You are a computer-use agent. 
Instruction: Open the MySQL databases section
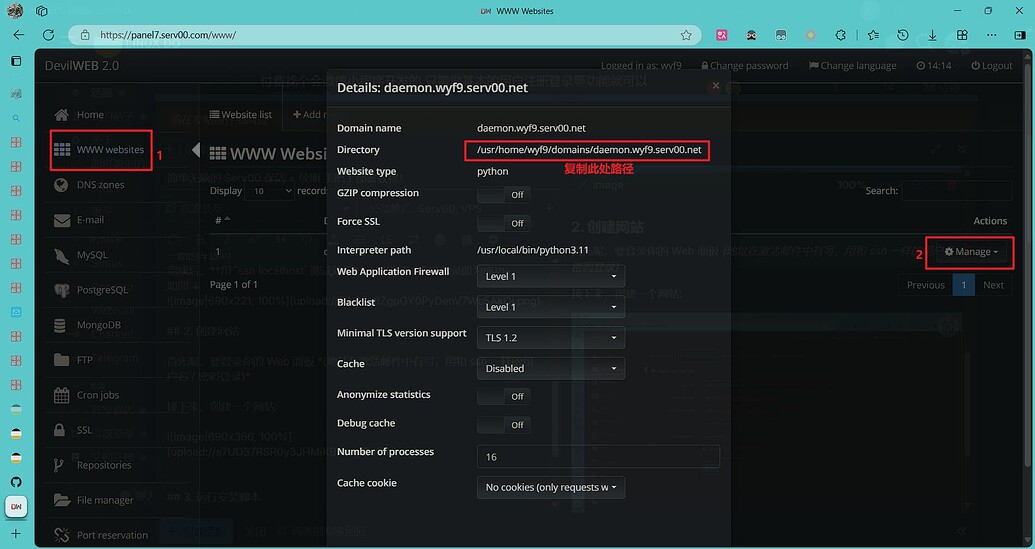coord(81,255)
